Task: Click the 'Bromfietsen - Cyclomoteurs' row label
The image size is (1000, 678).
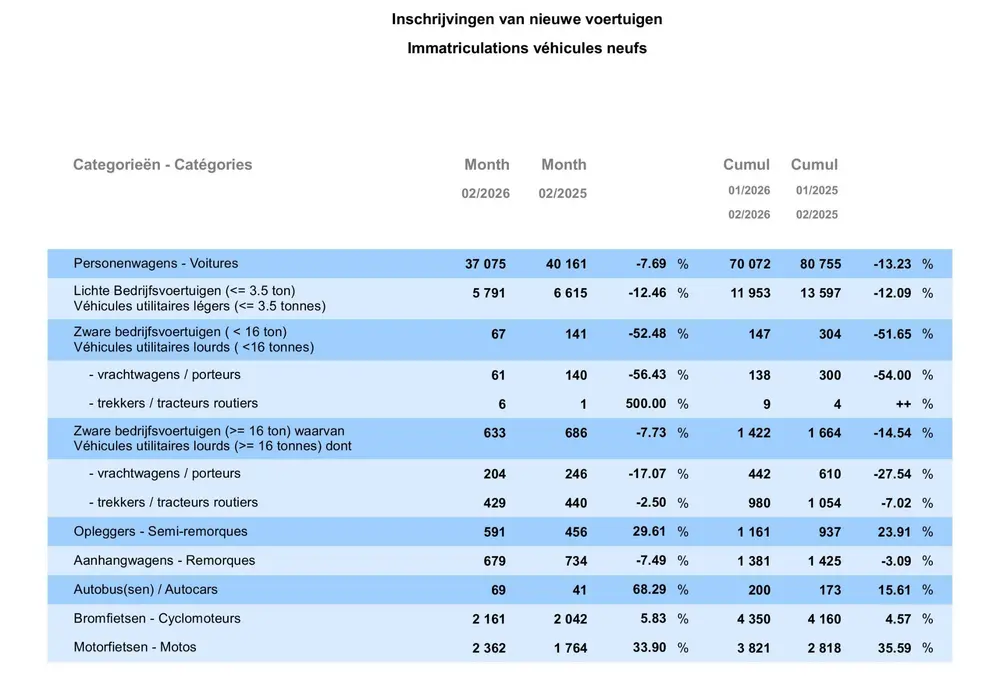Action: [157, 618]
